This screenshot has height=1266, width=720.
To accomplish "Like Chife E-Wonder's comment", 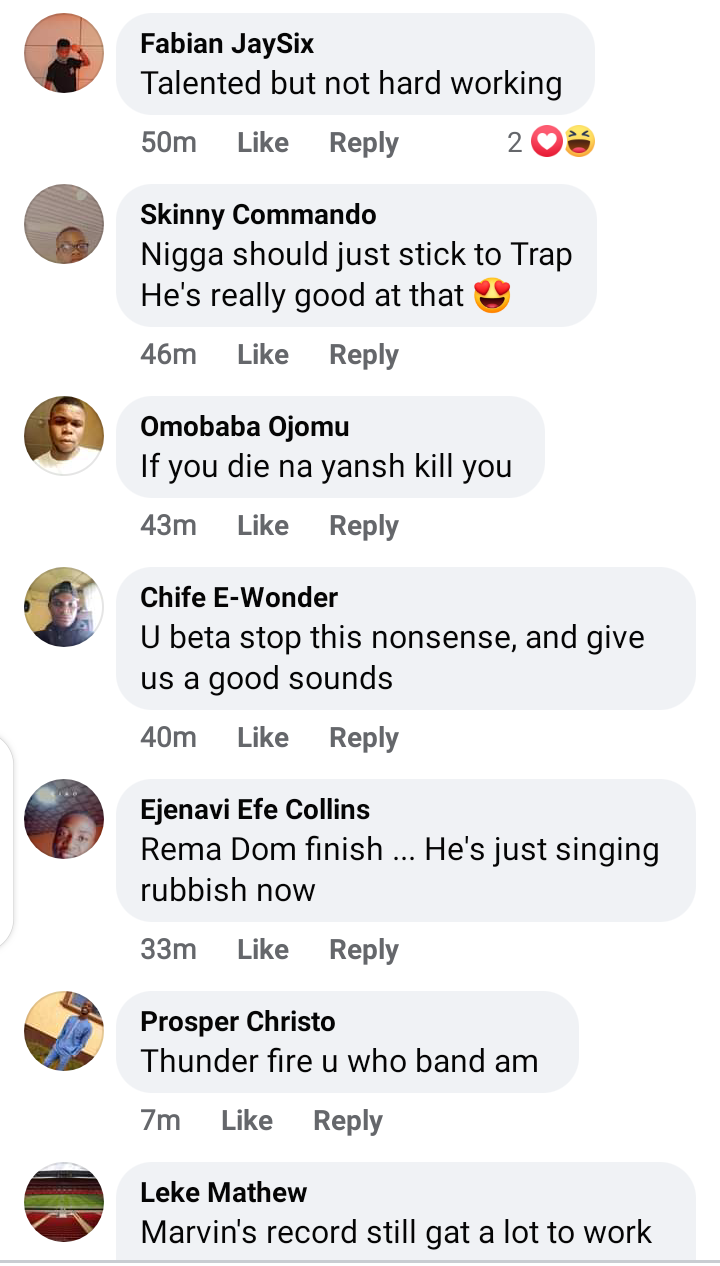I will pos(263,737).
